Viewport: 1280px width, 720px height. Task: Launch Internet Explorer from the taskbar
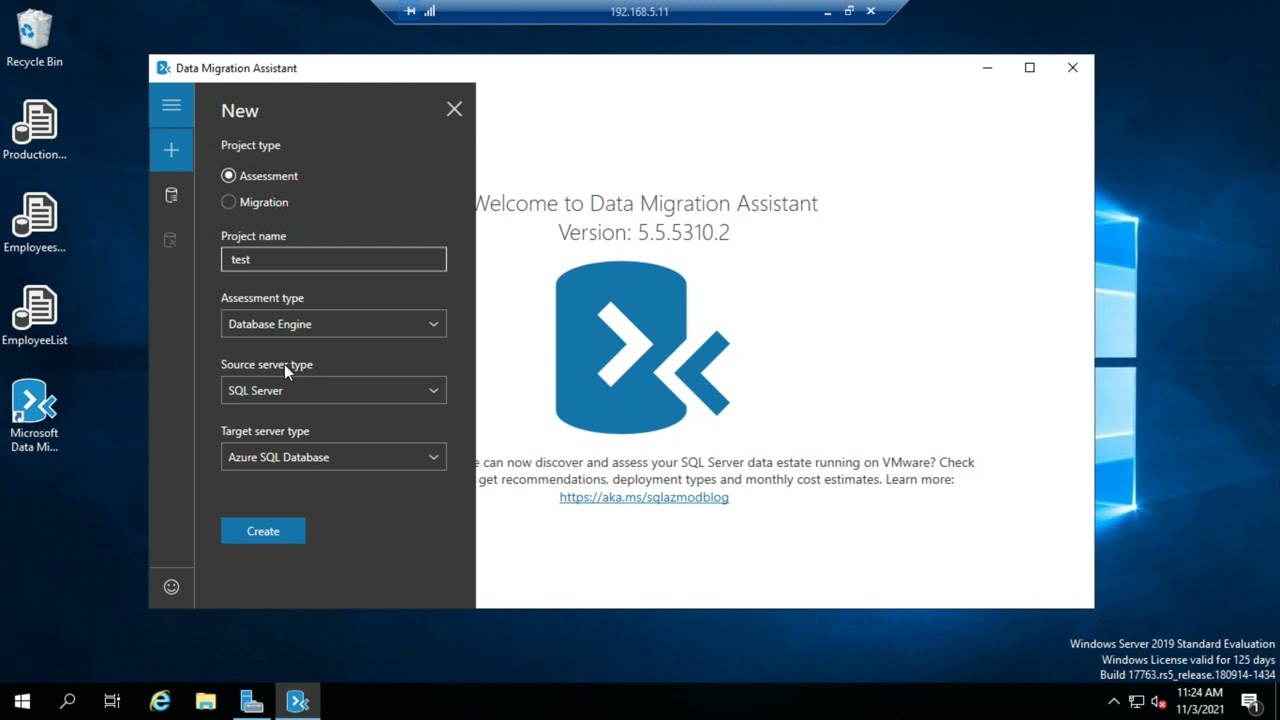click(x=160, y=701)
